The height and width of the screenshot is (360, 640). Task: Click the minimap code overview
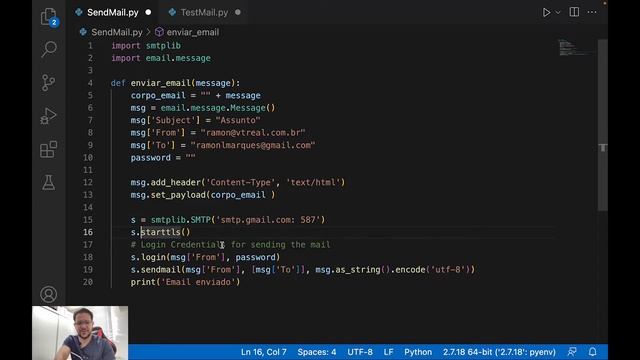(x=576, y=47)
